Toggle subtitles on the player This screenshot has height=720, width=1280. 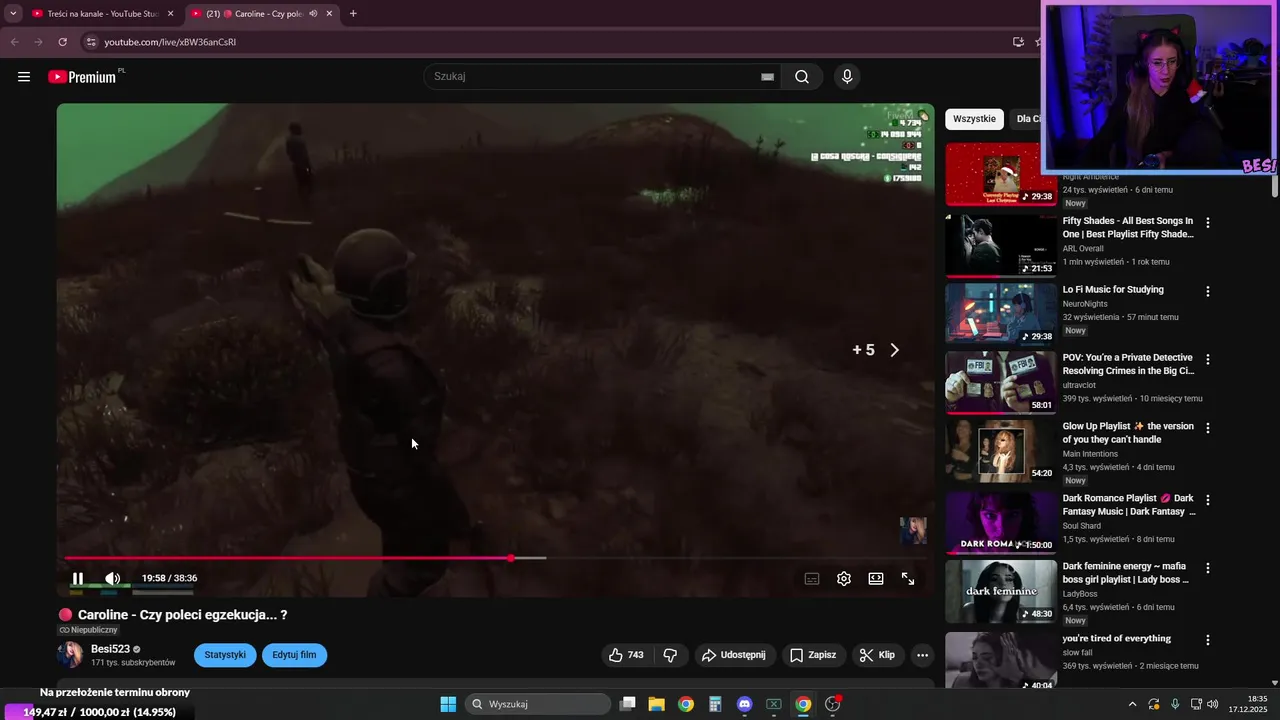point(812,578)
